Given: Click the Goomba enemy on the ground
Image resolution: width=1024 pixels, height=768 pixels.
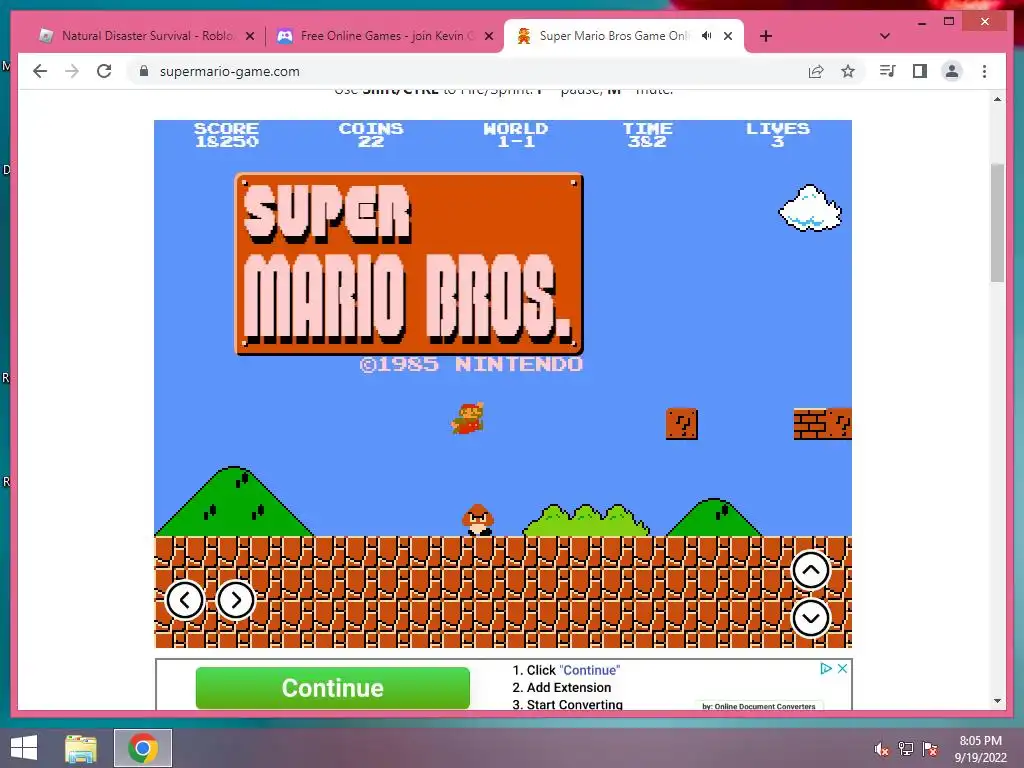Looking at the screenshot, I should (478, 520).
